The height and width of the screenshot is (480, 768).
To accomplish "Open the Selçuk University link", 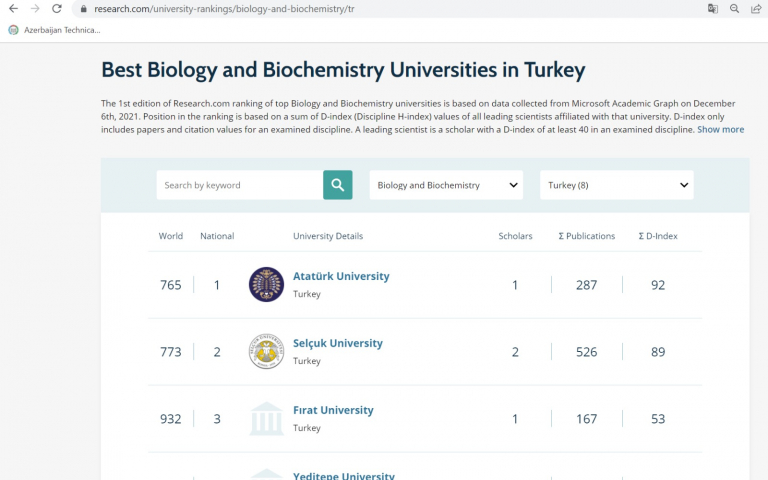I will (337, 343).
